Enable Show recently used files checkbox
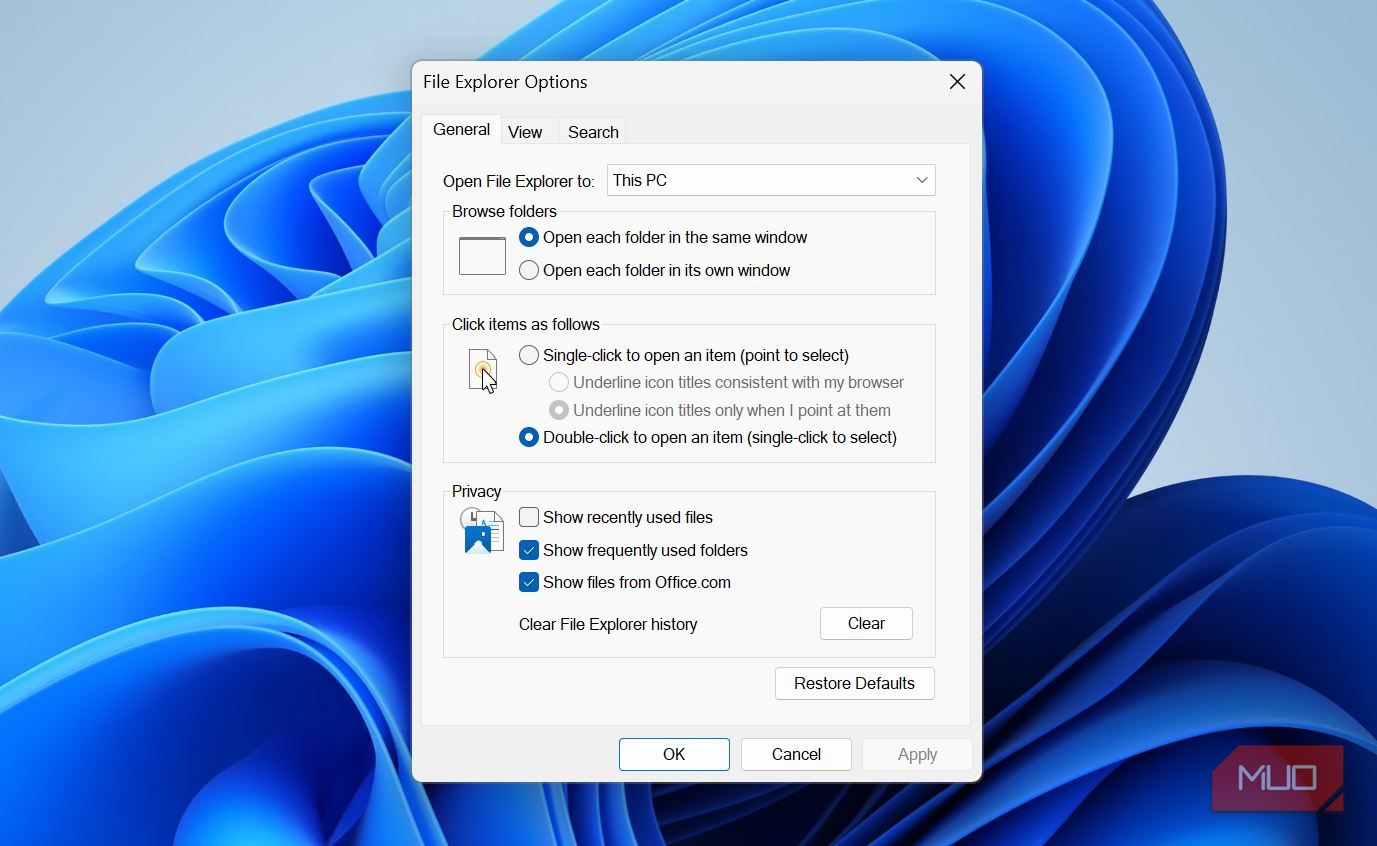Screen dimensions: 1377x846 (x=529, y=517)
